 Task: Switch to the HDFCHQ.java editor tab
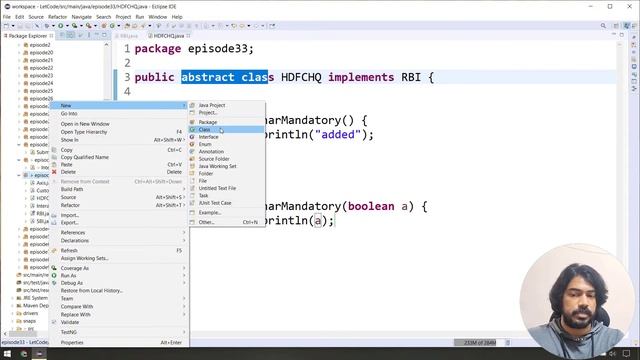click(169, 36)
